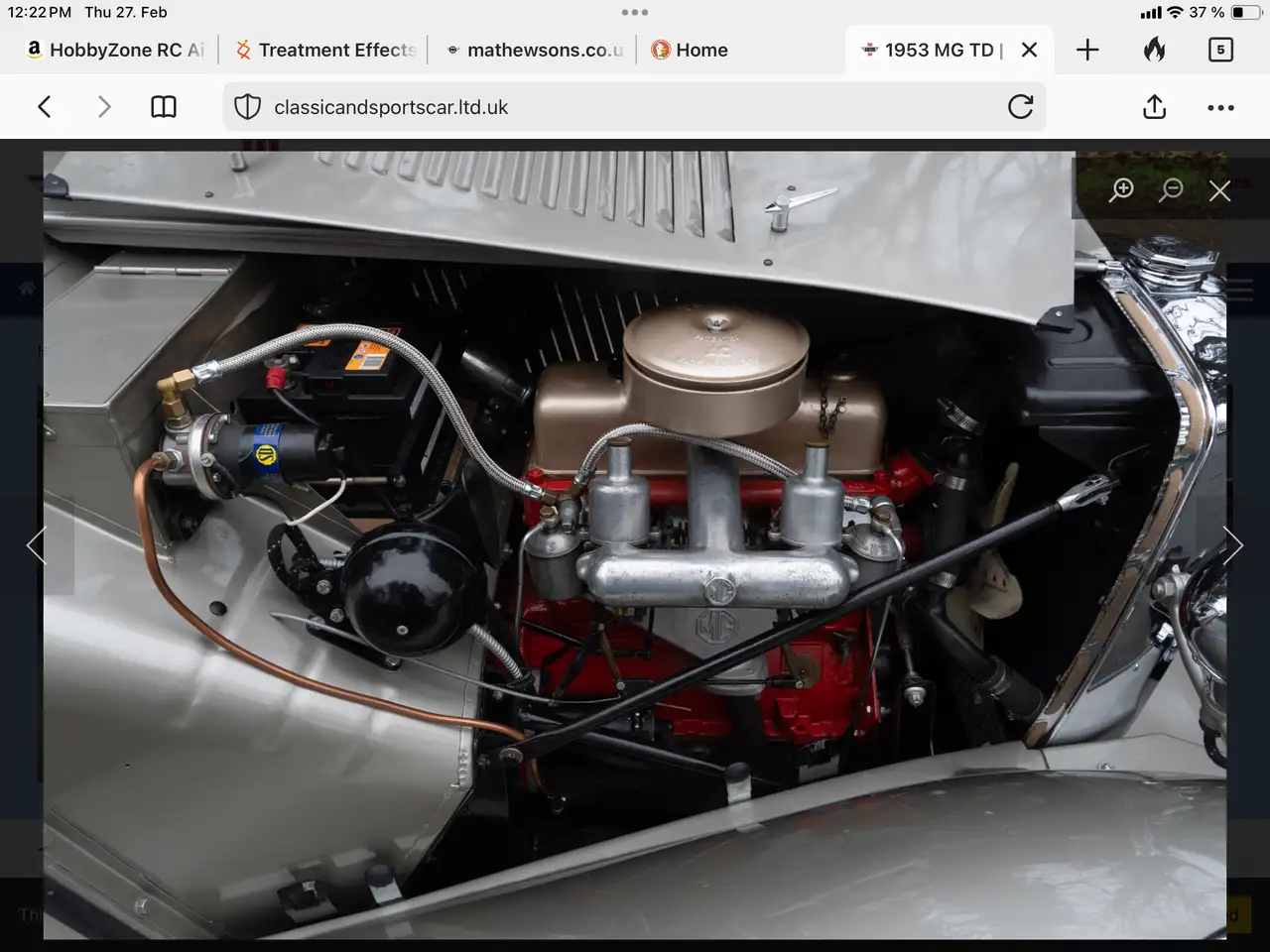The image size is (1270, 952).
Task: Tap the classicandsportscar.ltd.uk address field
Action: coord(635,107)
